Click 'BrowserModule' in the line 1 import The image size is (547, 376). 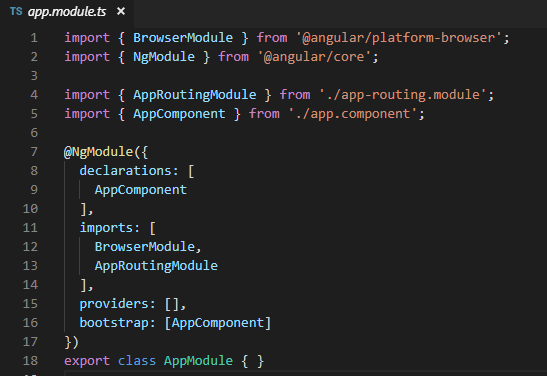click(183, 38)
